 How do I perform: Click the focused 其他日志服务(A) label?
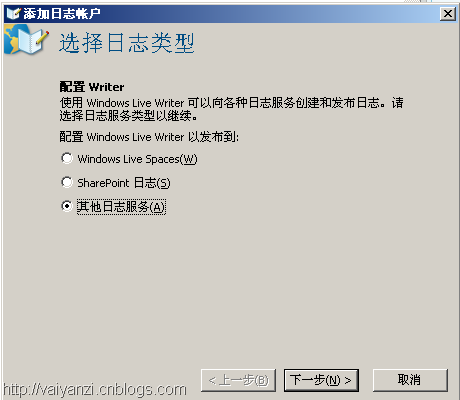click(121, 207)
